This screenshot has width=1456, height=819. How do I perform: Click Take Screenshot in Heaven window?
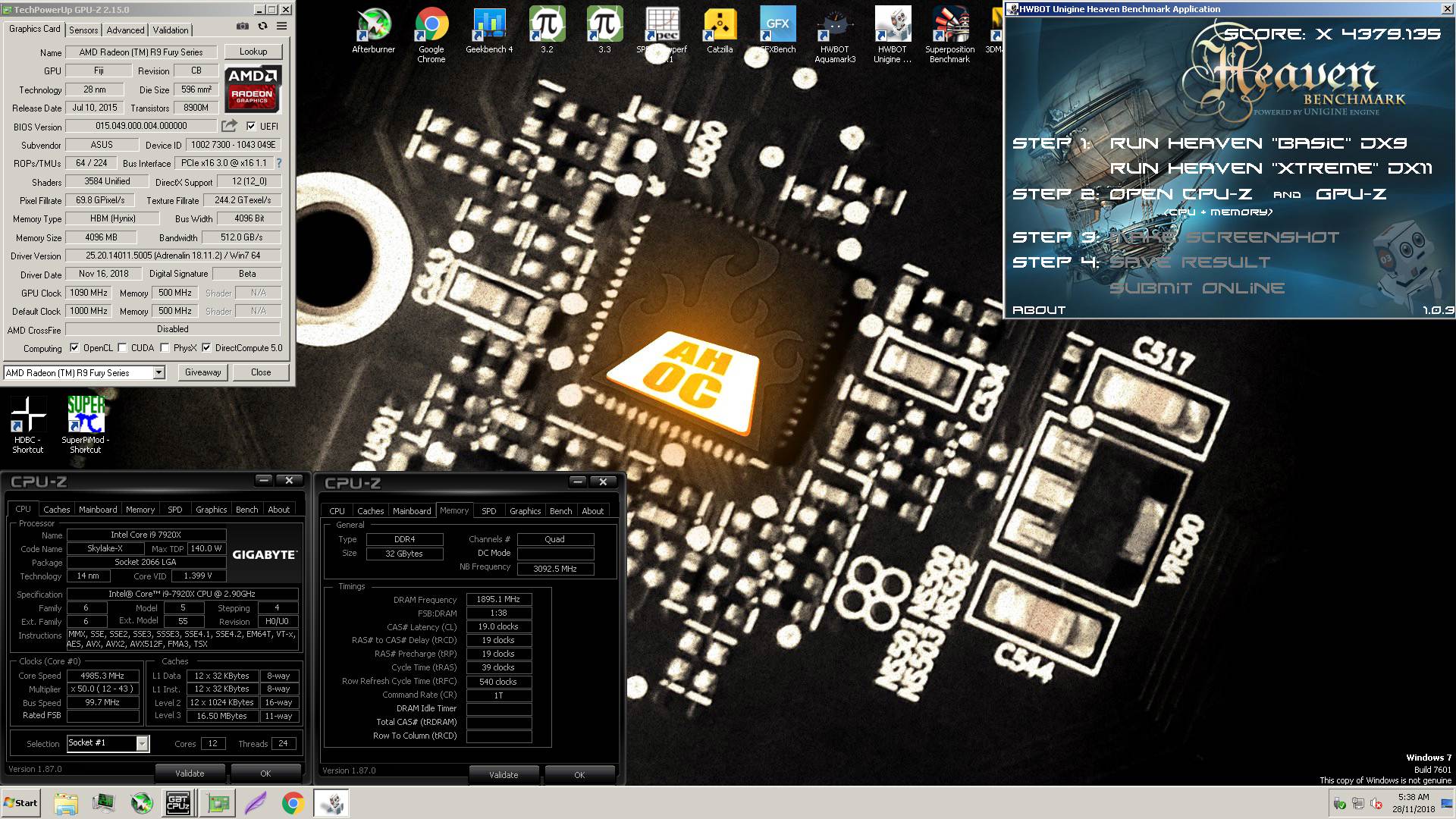[1224, 237]
